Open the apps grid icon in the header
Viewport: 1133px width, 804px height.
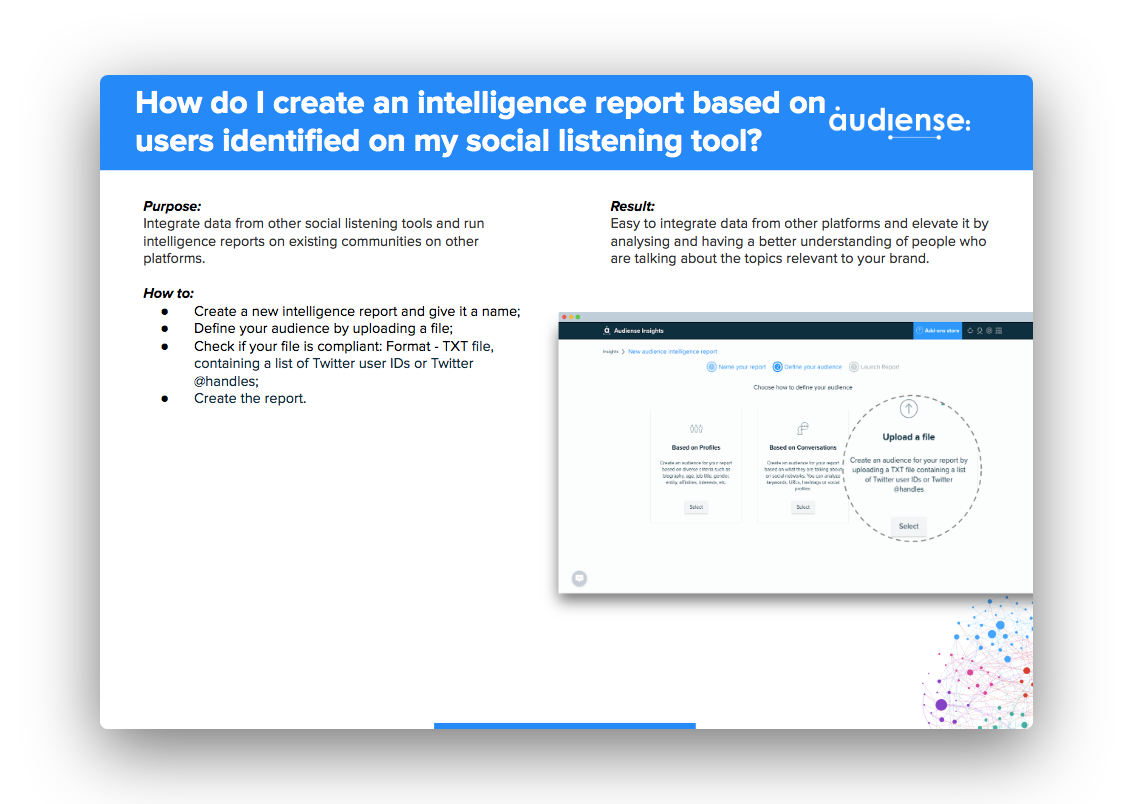999,331
